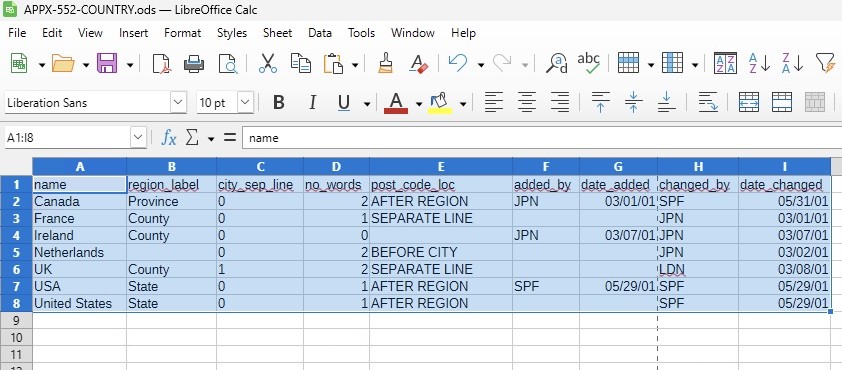
Task: Apply italic formatting
Action: [x=312, y=103]
